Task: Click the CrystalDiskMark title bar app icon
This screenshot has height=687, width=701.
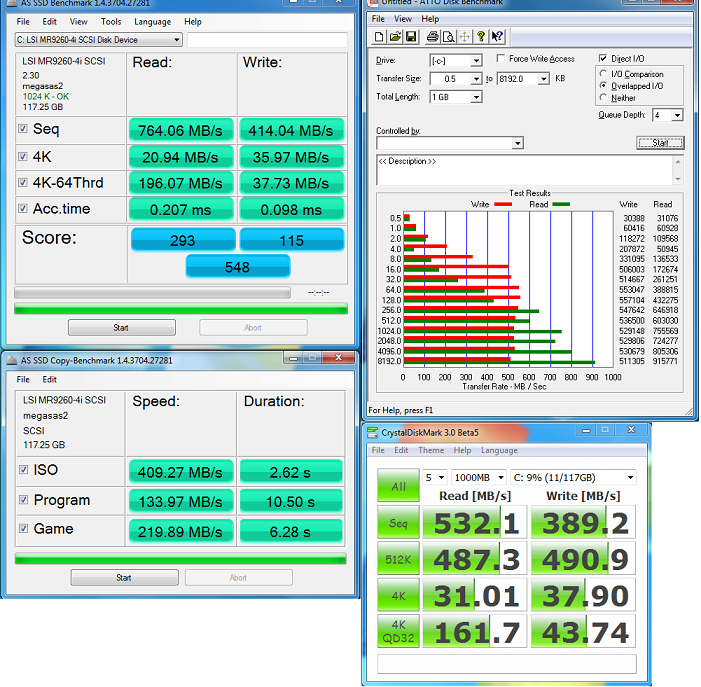Action: [x=372, y=432]
